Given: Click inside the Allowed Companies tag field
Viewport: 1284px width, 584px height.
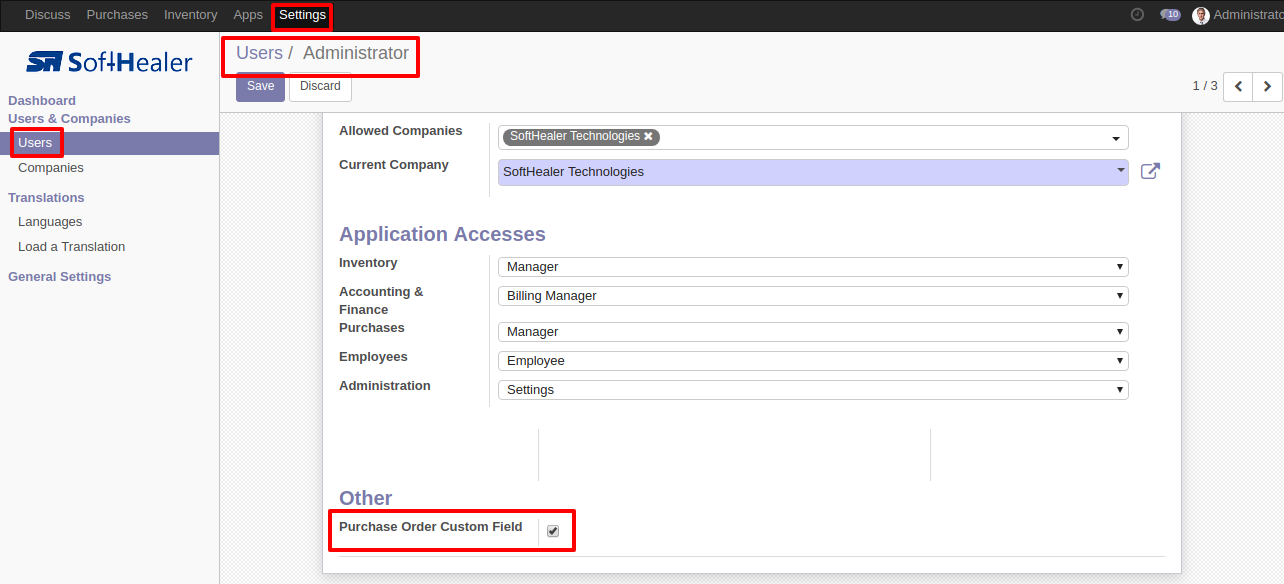Looking at the screenshot, I should pos(813,137).
